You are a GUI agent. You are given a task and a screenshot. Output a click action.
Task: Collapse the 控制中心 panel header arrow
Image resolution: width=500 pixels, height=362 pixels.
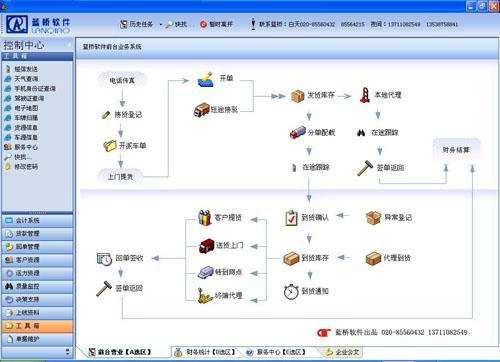pyautogui.click(x=69, y=45)
